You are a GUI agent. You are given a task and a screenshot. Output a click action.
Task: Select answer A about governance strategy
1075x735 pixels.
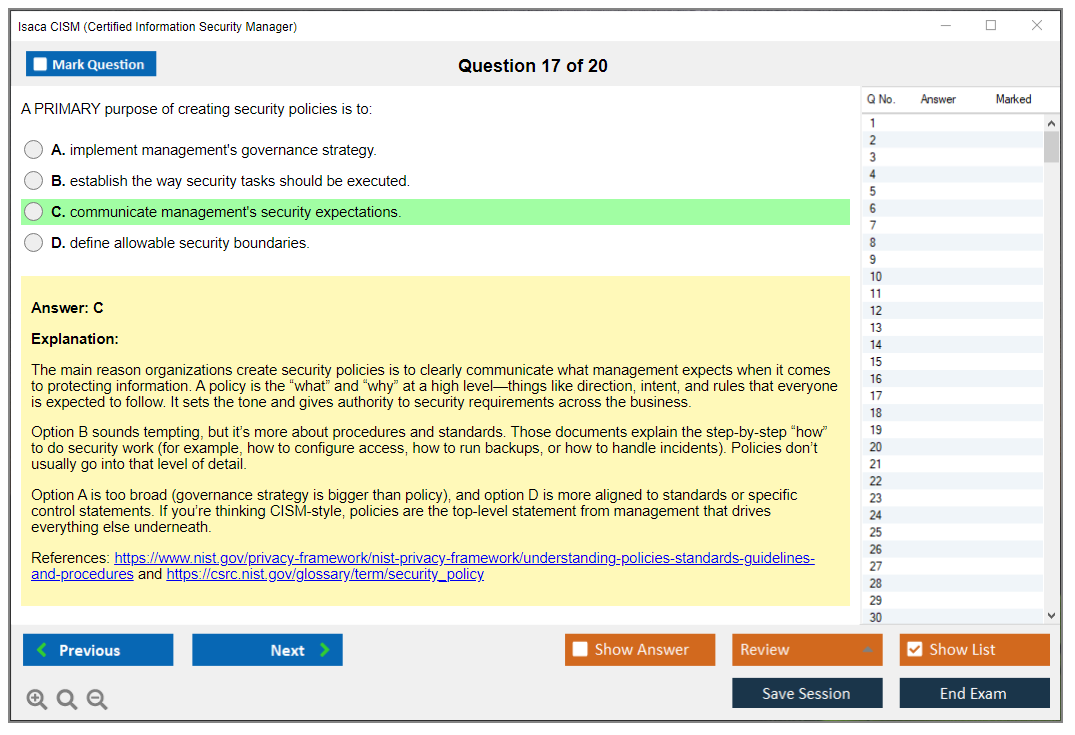[34, 150]
